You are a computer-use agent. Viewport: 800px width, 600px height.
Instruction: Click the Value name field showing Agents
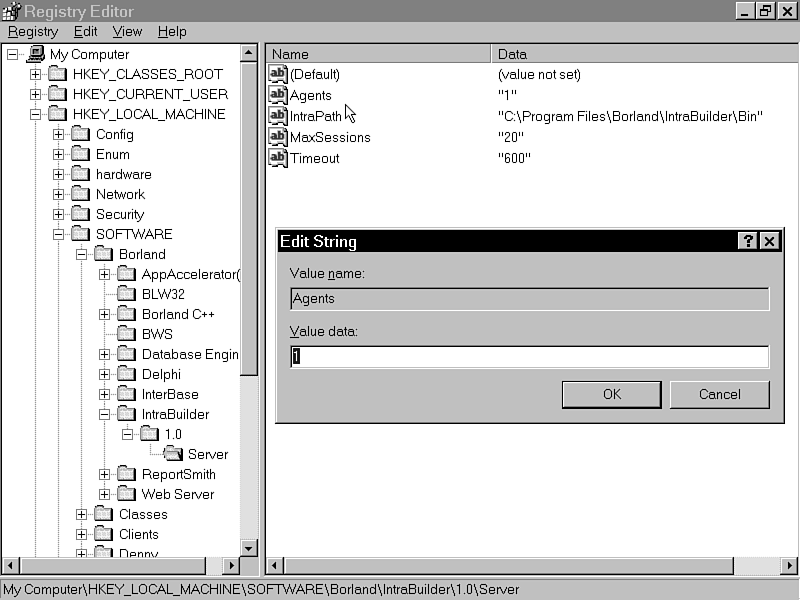click(x=530, y=299)
